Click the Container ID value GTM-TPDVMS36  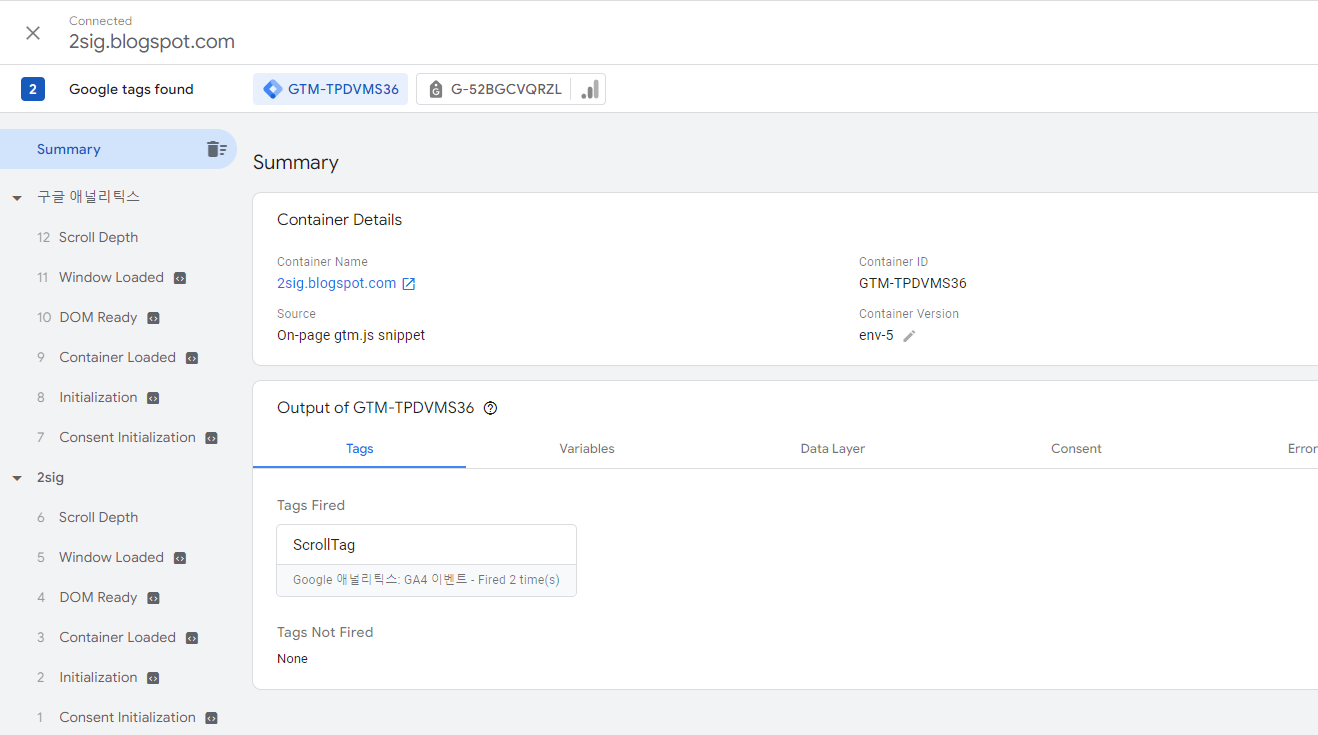913,283
